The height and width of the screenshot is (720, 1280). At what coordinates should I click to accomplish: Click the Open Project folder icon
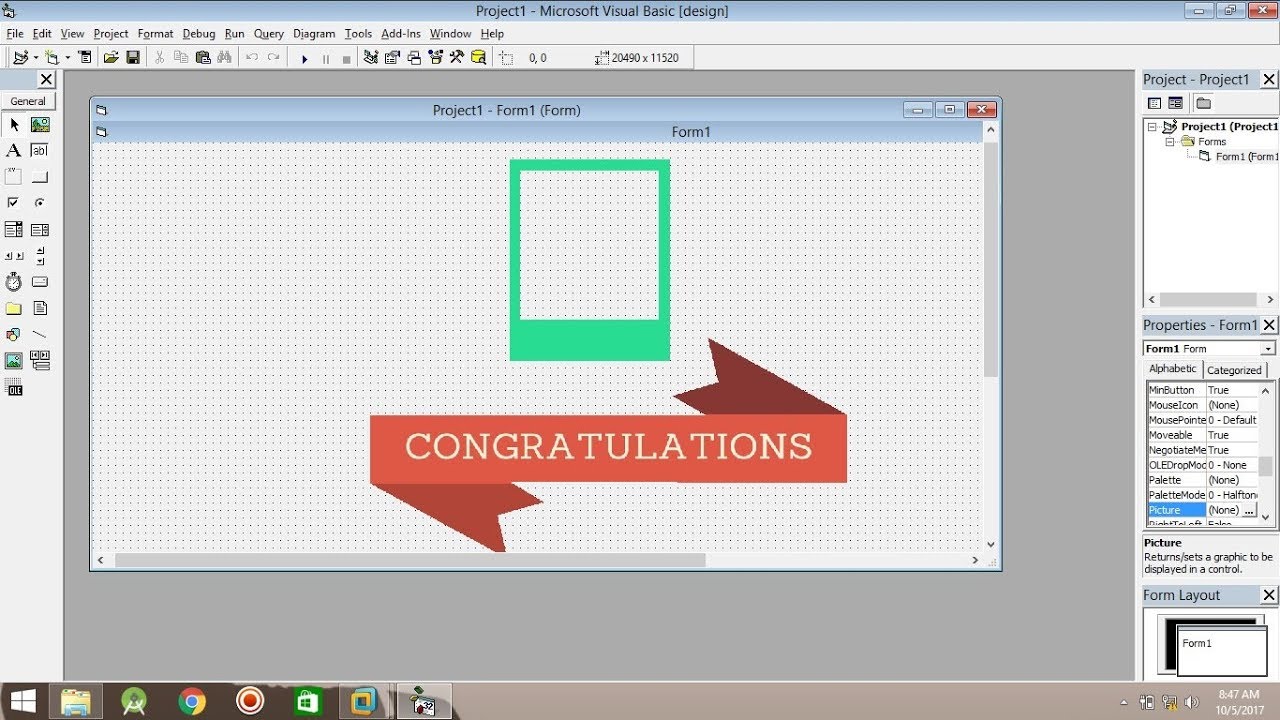(111, 58)
